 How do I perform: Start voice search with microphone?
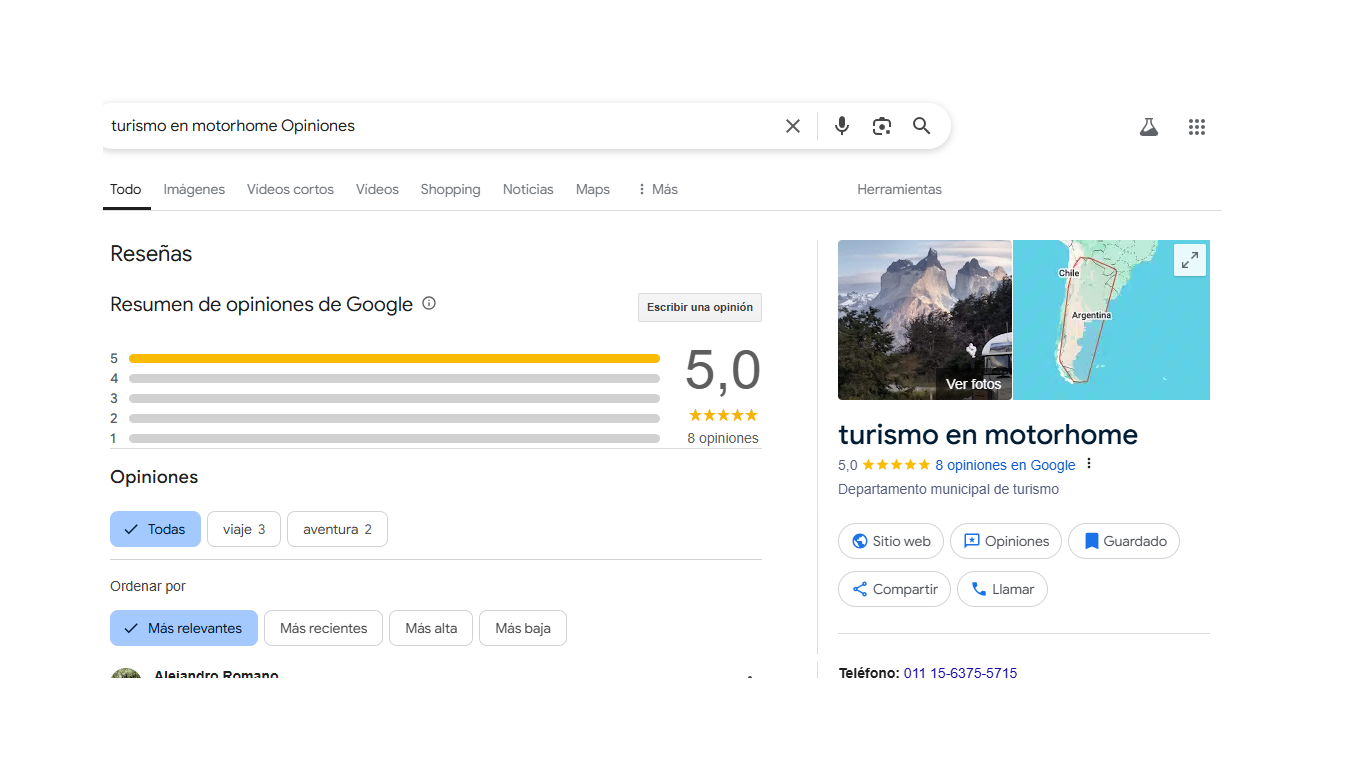coord(842,126)
